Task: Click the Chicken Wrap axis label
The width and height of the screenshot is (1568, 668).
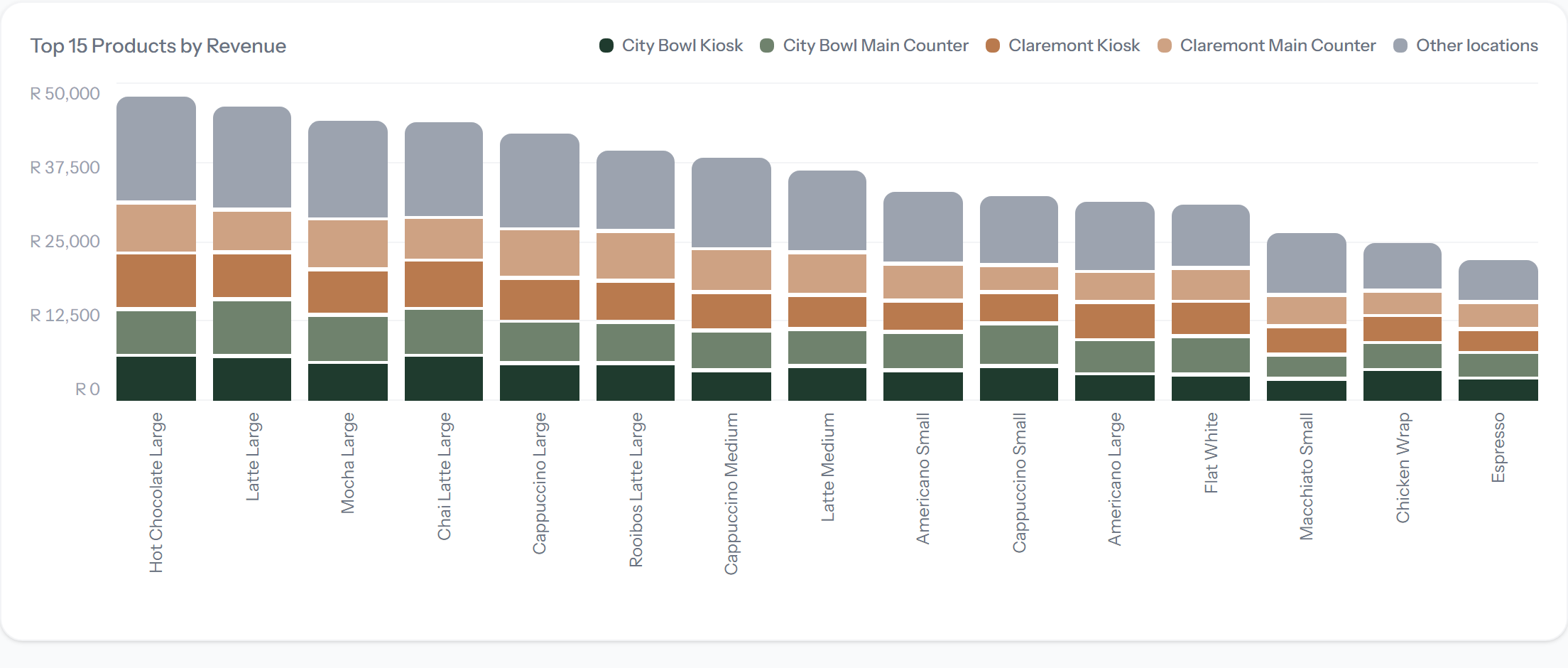Action: [1403, 468]
